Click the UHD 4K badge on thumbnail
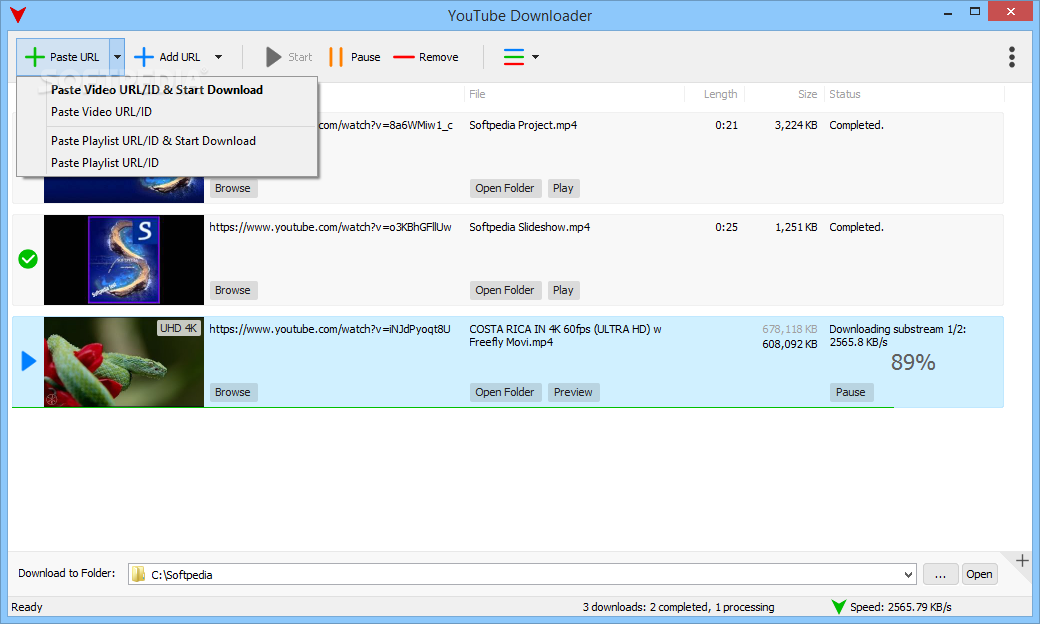This screenshot has width=1040, height=624. (x=178, y=328)
